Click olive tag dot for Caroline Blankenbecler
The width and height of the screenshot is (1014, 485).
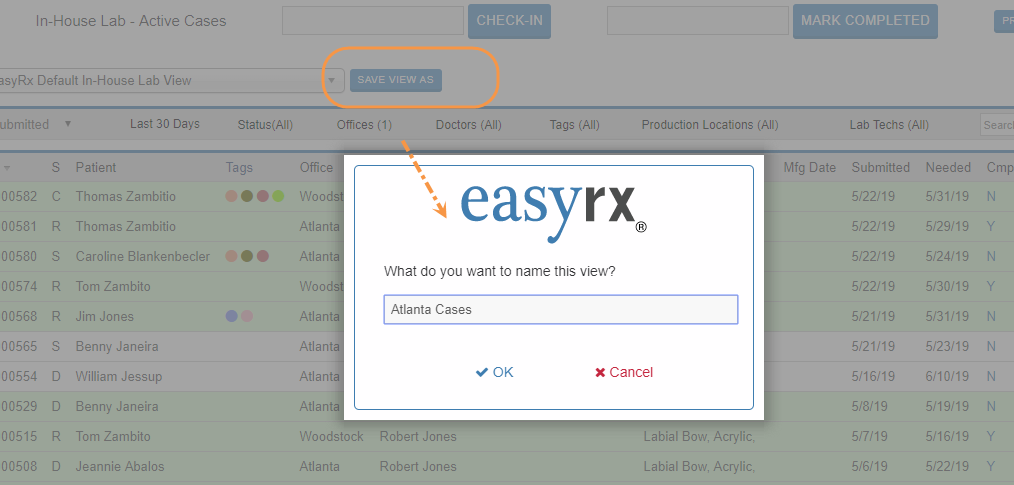pos(247,256)
